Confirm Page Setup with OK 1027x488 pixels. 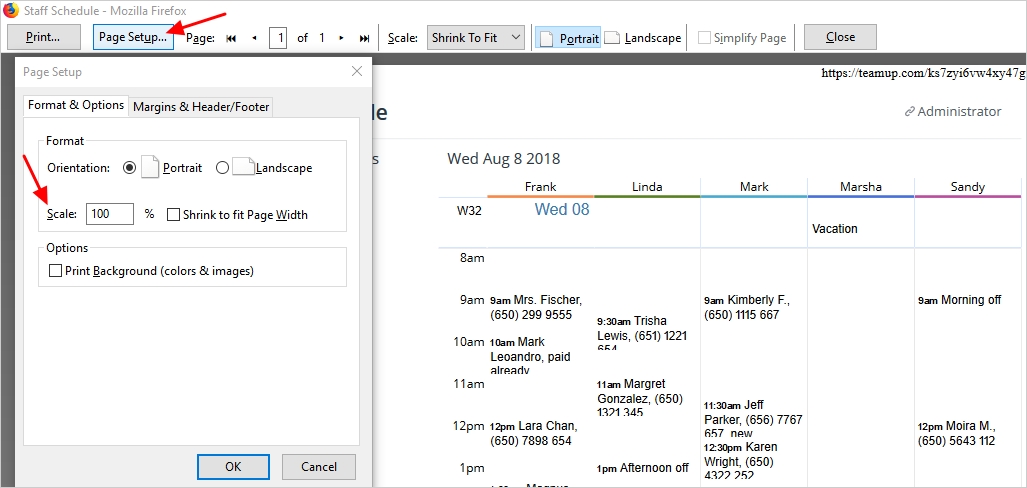tap(233, 467)
